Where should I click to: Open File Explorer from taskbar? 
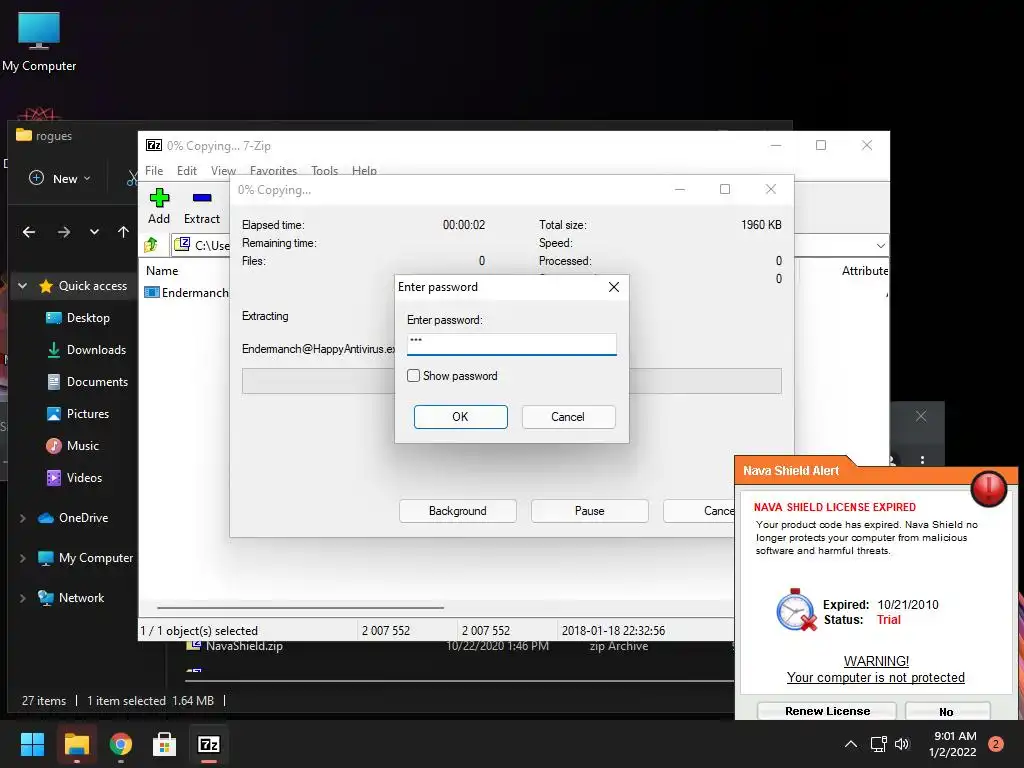[x=76, y=744]
